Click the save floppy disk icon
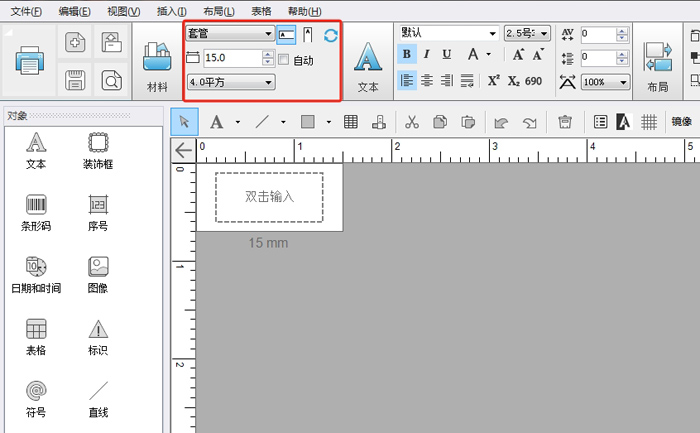The height and width of the screenshot is (433, 700). [75, 80]
